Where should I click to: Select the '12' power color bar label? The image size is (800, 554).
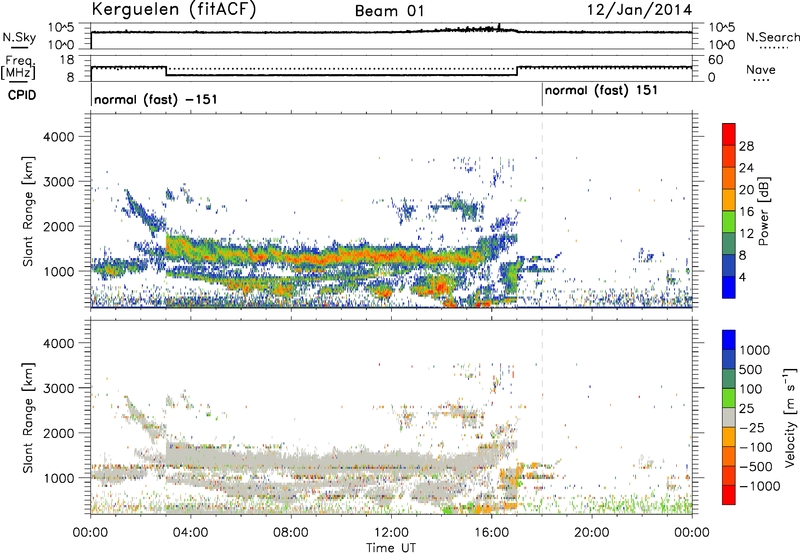746,234
